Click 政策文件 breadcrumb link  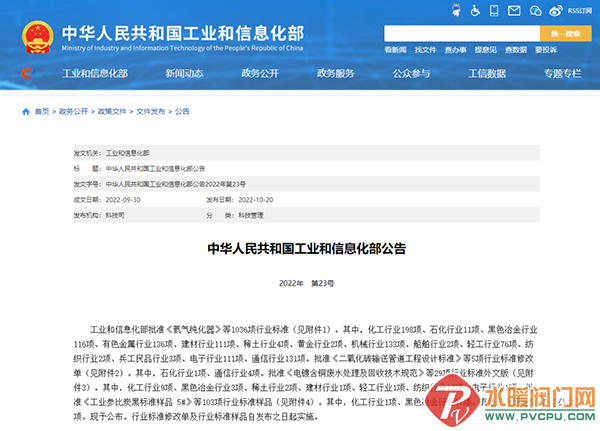[112, 111]
